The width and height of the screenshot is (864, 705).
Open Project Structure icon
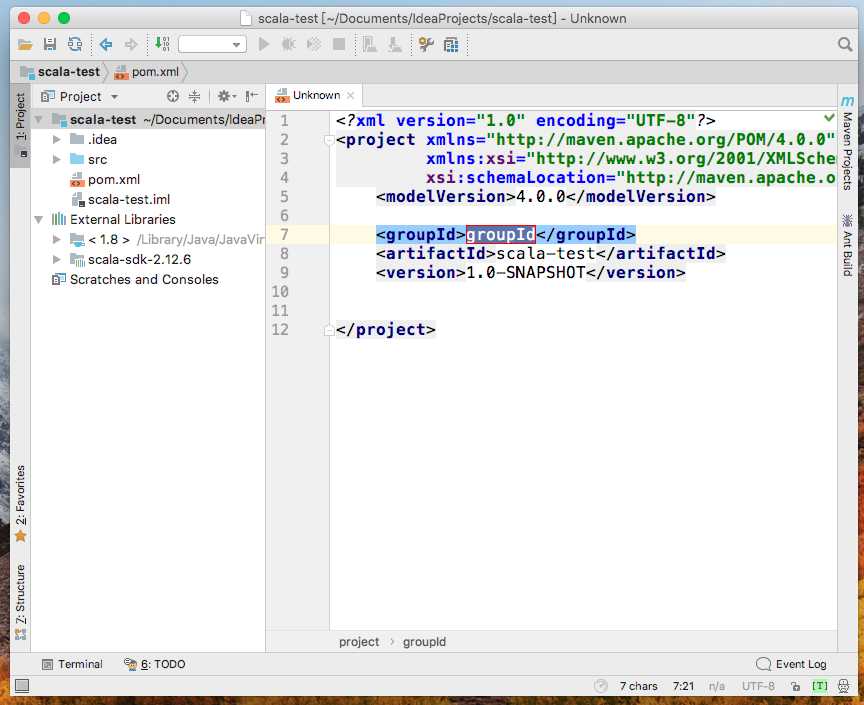[x=451, y=44]
